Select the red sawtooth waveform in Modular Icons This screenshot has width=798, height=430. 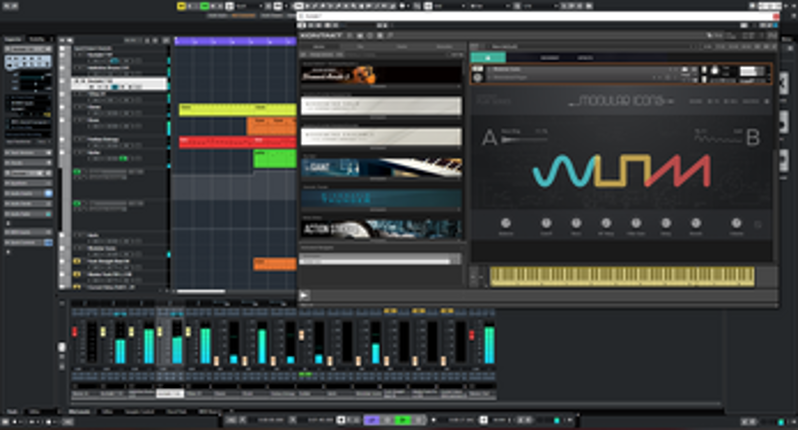(x=679, y=171)
